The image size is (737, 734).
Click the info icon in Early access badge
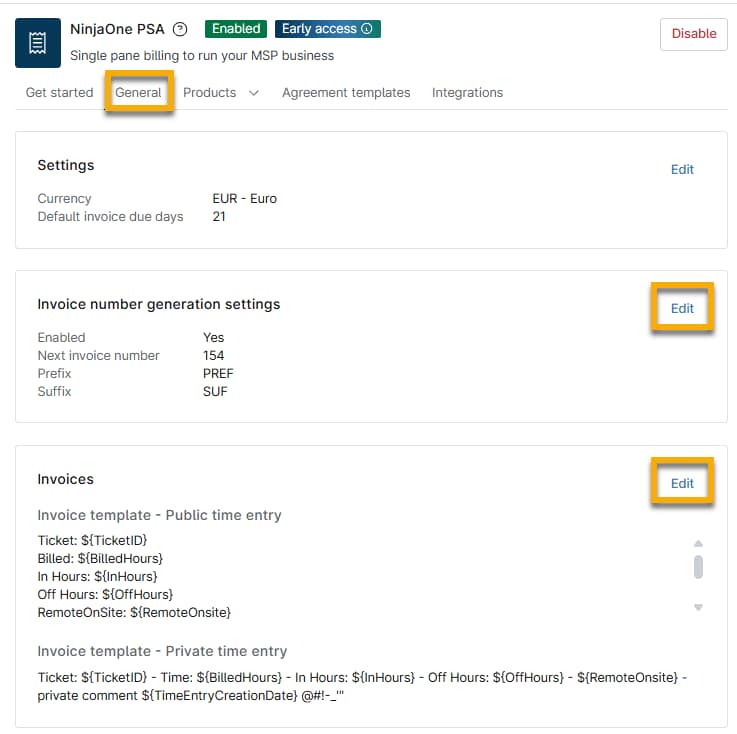click(366, 29)
